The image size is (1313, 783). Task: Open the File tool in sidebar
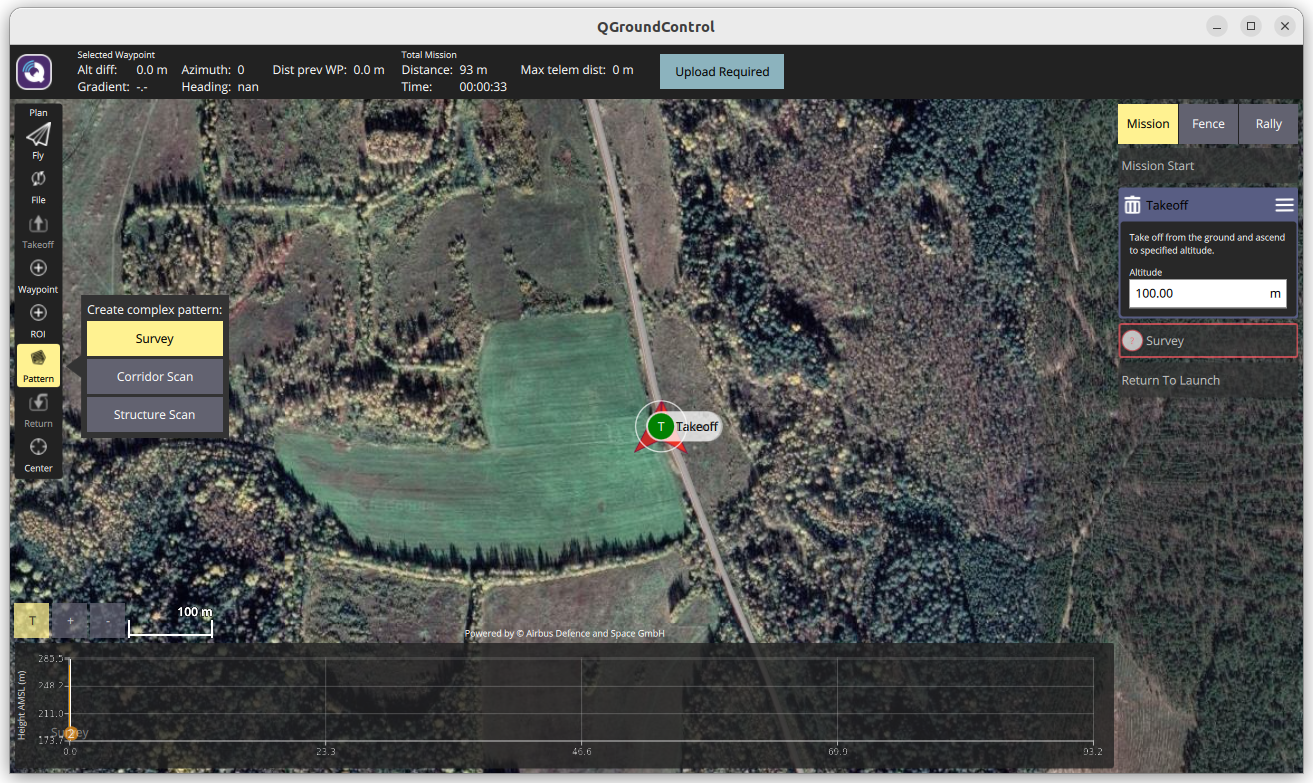(x=38, y=180)
